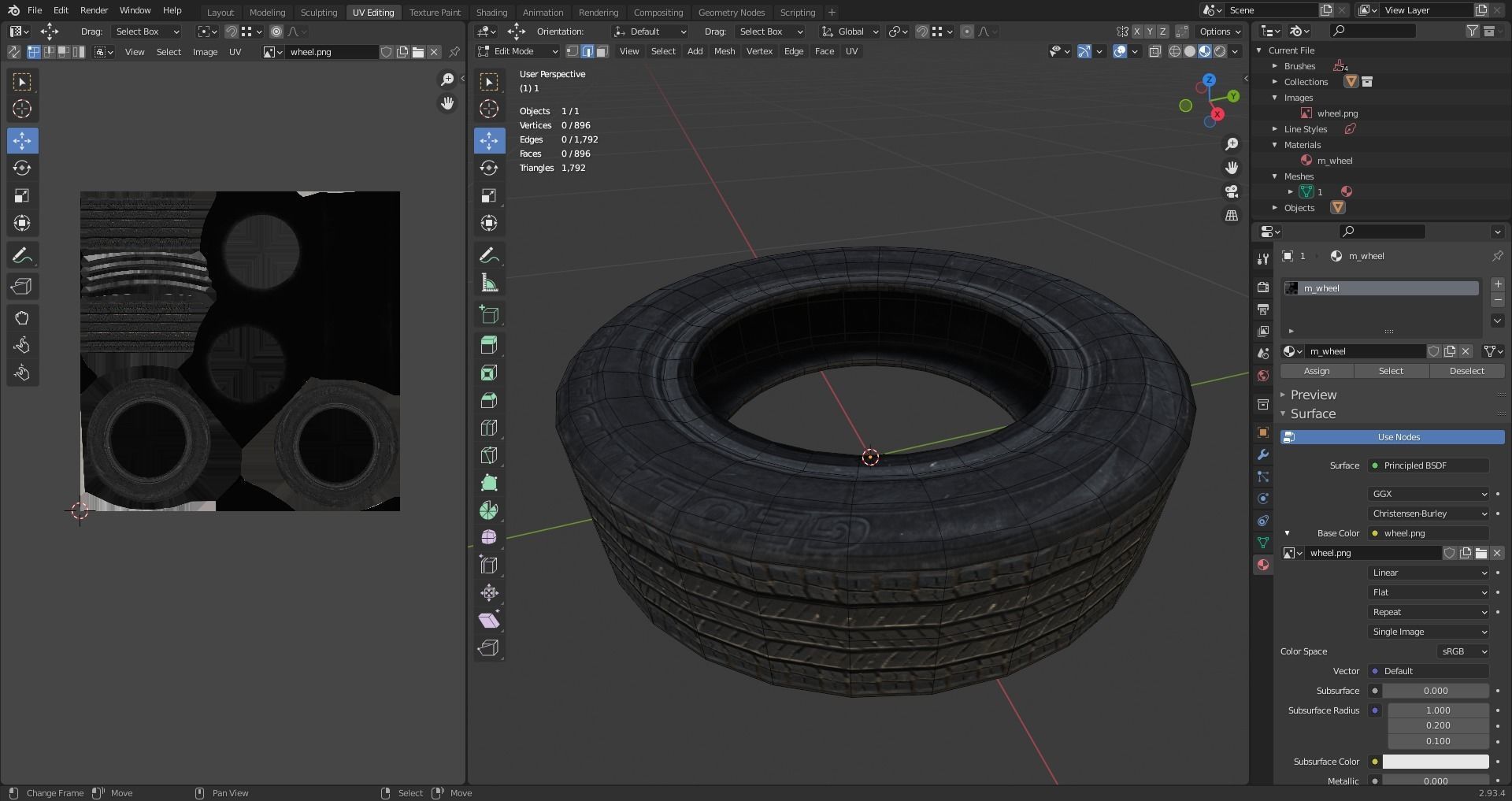Screen dimensions: 1512x801
Task: Select the Knife tool
Action: pyautogui.click(x=489, y=455)
